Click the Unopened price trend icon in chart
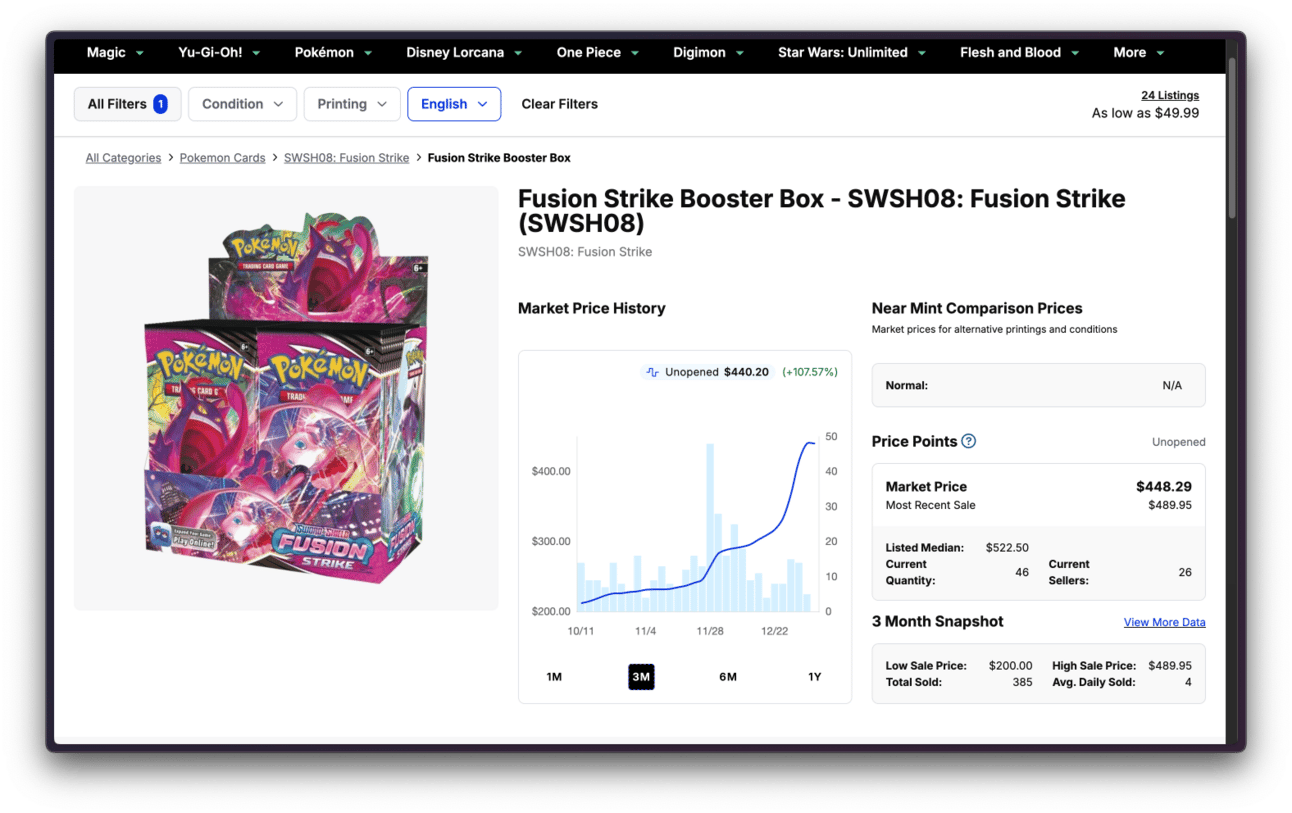Image resolution: width=1292 pixels, height=813 pixels. [653, 372]
